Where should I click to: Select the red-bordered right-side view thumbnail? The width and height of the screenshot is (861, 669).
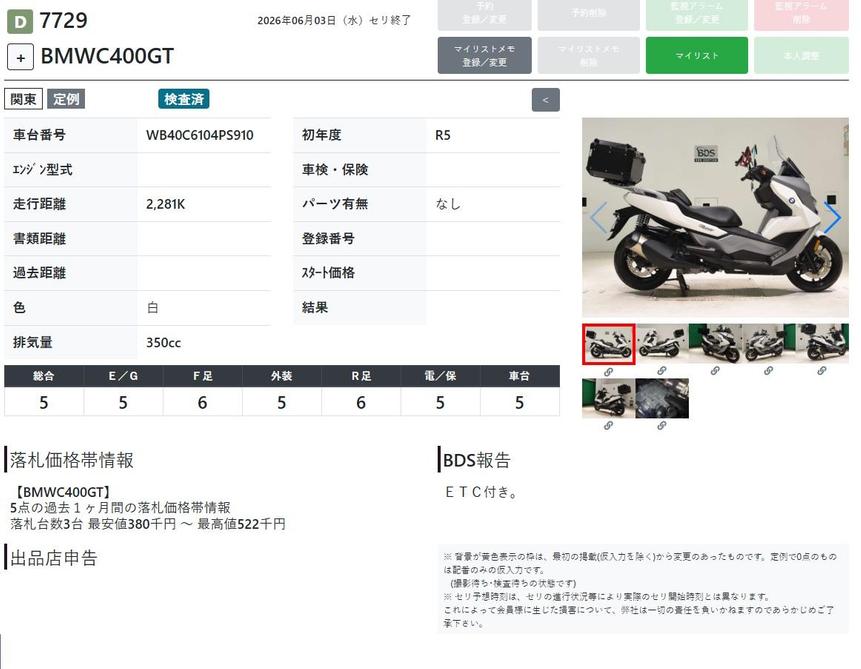click(608, 344)
